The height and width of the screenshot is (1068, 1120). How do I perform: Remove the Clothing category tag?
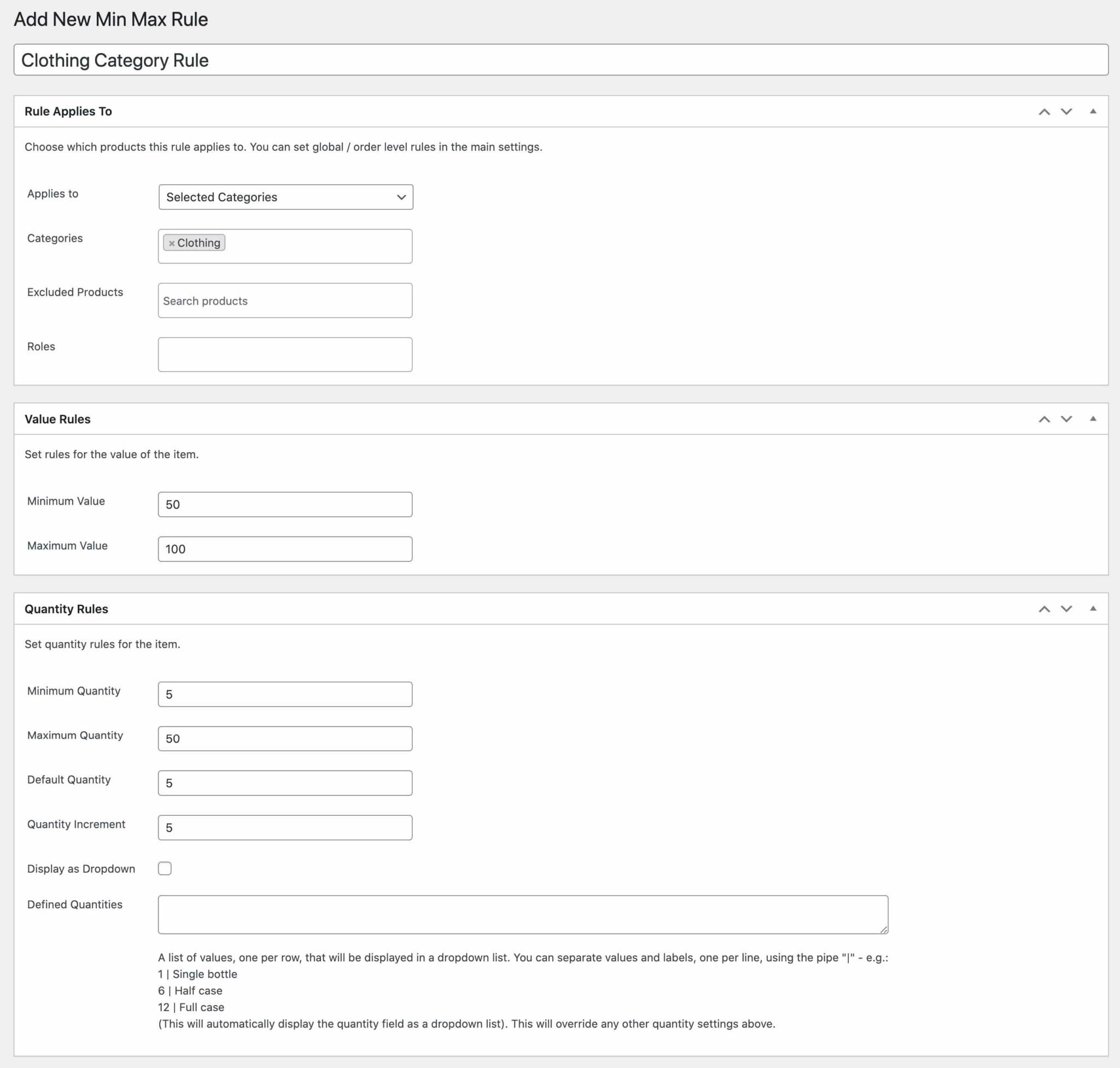pyautogui.click(x=172, y=242)
